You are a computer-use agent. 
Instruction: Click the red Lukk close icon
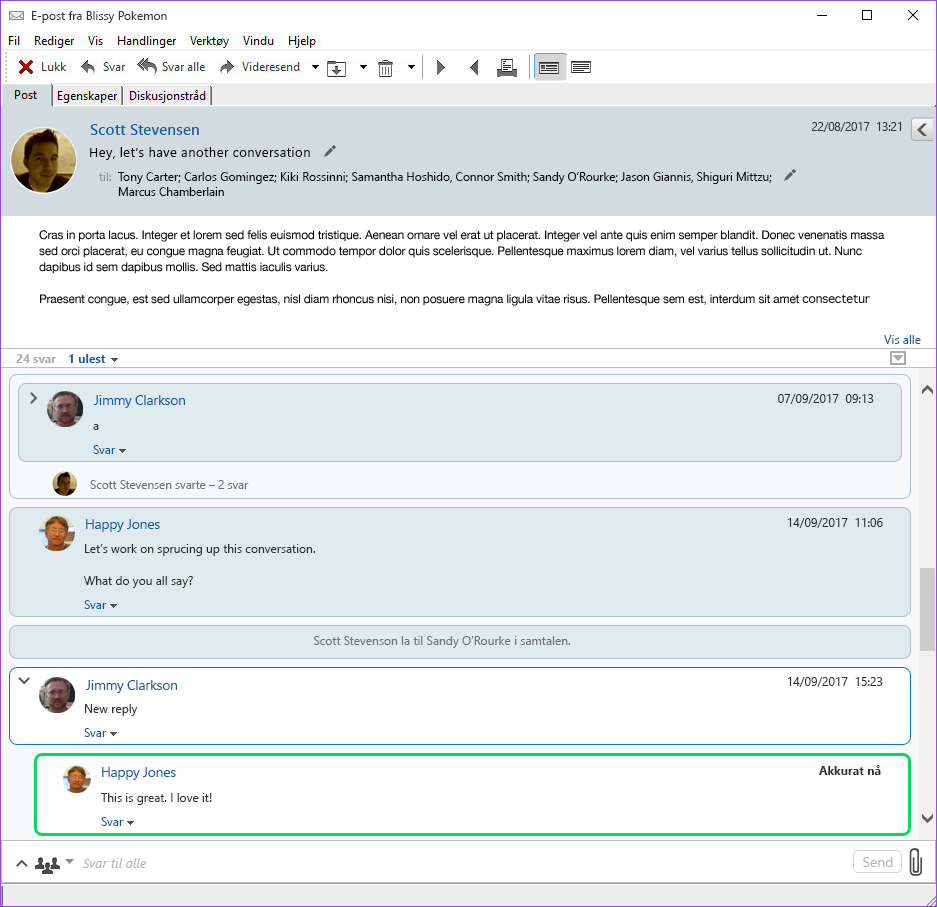coord(26,67)
